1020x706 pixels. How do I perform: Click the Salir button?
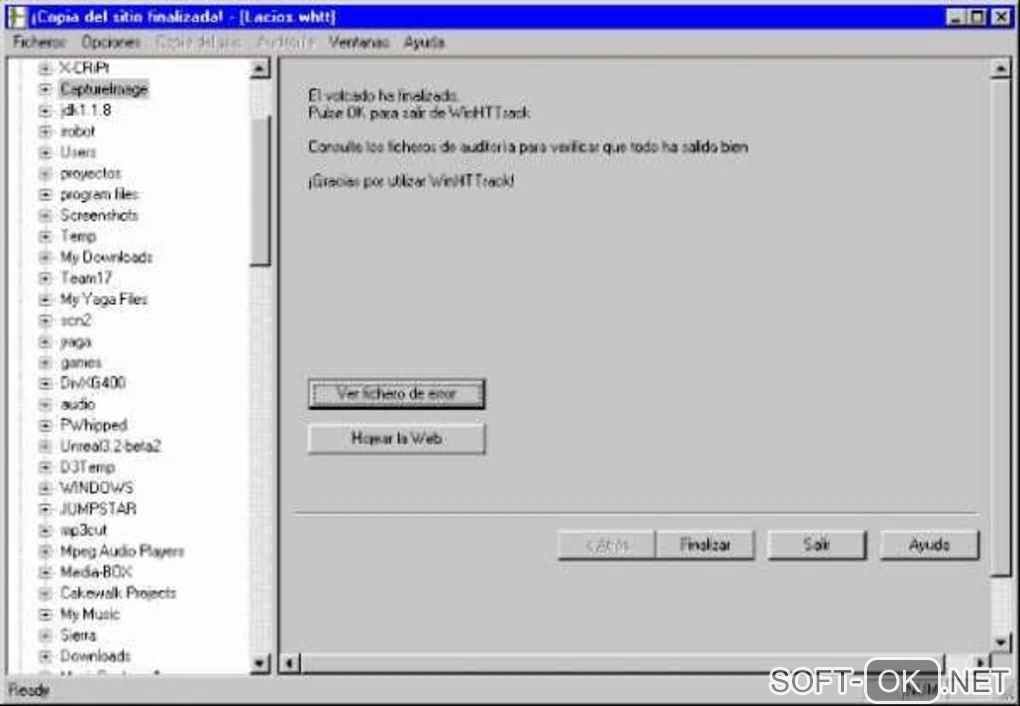[816, 545]
